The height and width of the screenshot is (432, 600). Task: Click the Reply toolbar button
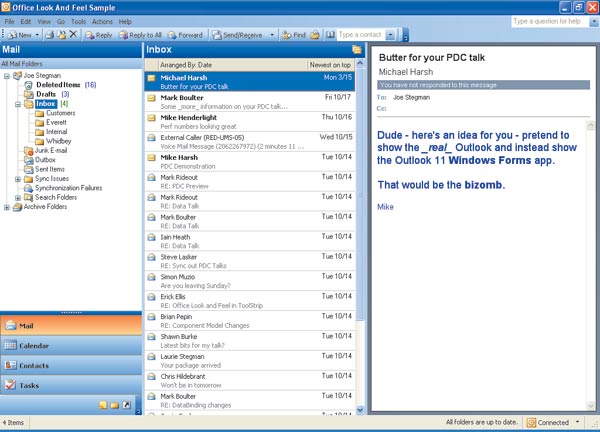pos(98,34)
